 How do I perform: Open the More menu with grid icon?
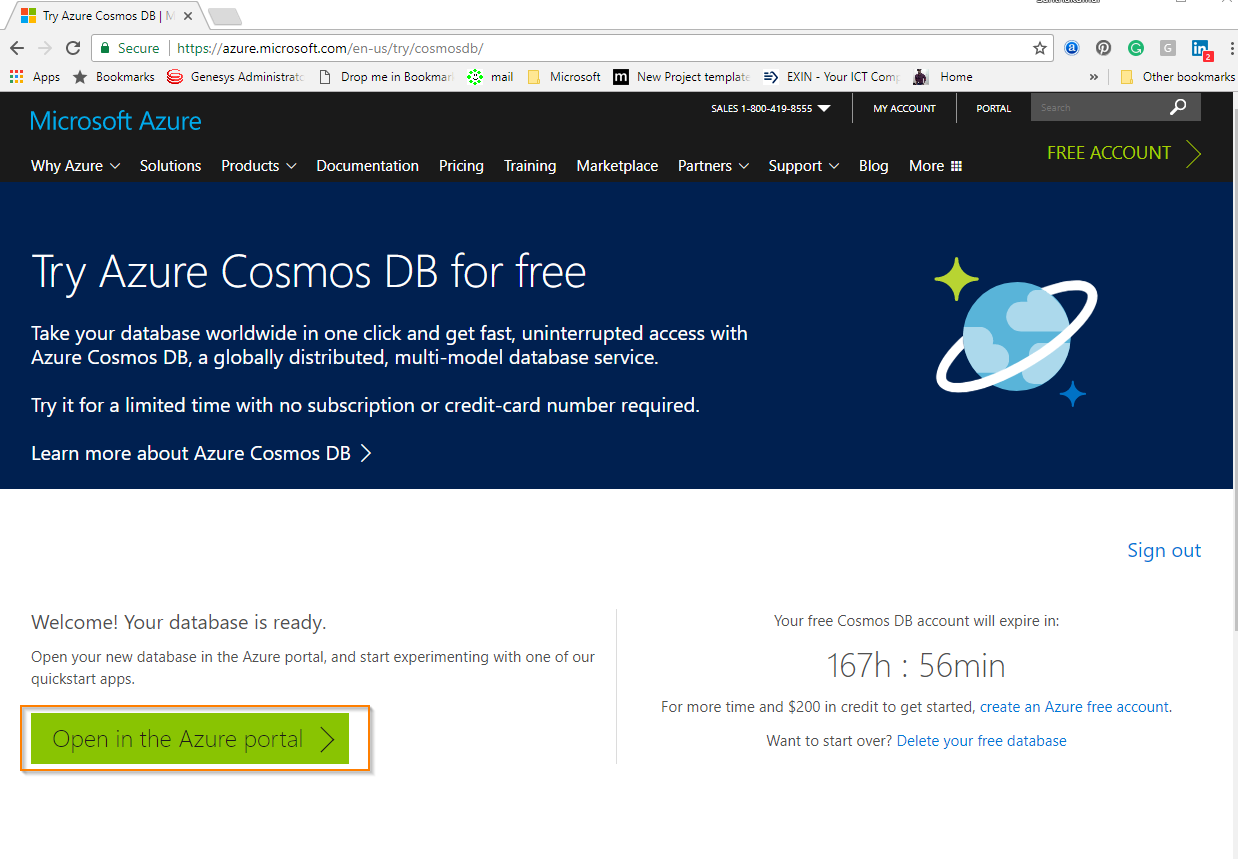pyautogui.click(x=935, y=166)
